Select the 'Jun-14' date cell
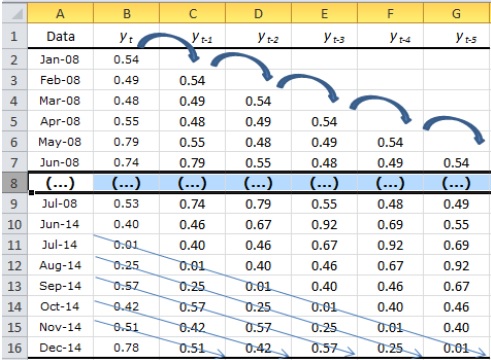This screenshot has height=360, width=491. pos(60,224)
